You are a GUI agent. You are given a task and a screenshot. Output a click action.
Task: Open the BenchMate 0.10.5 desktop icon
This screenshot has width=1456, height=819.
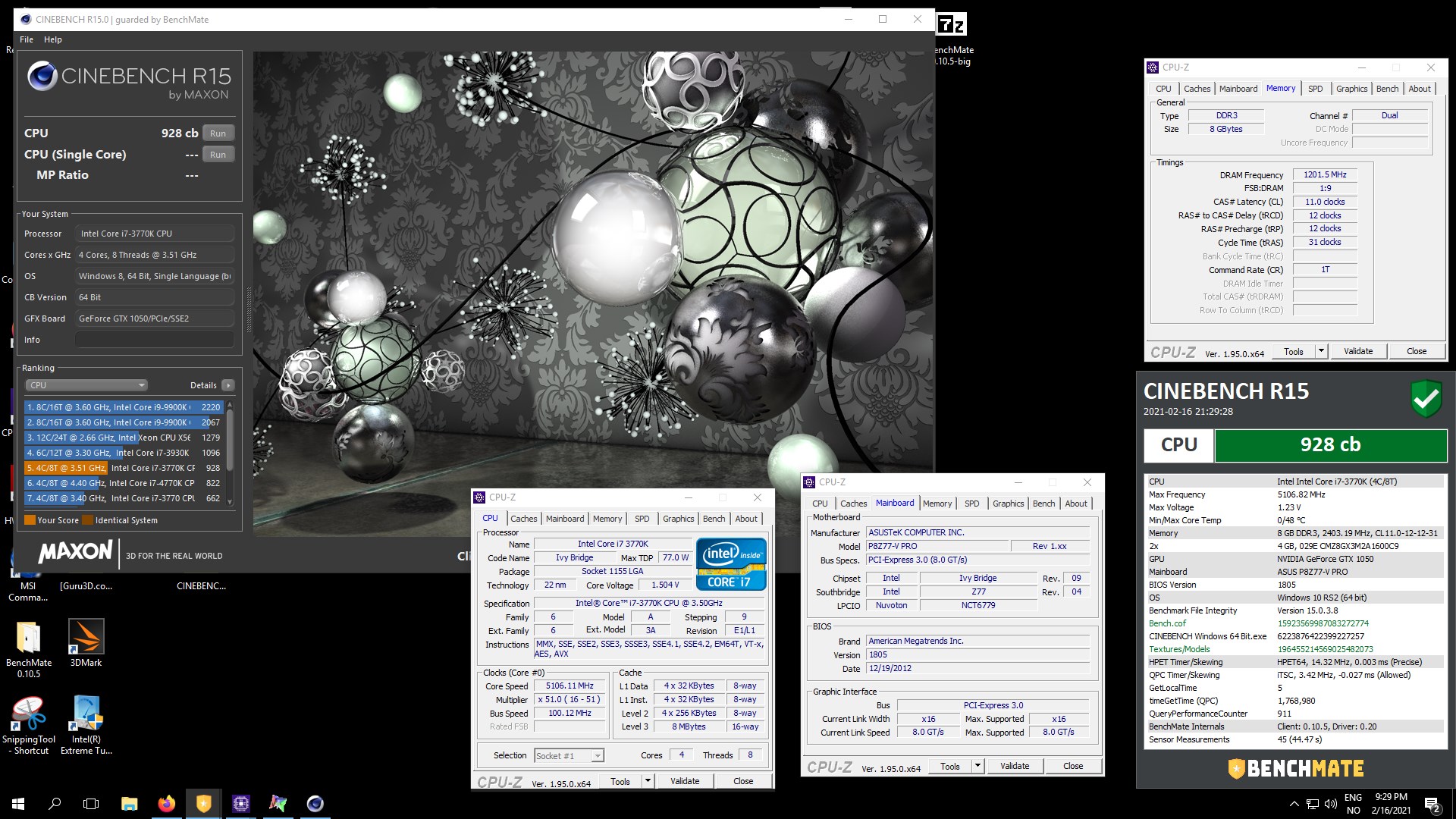(29, 647)
